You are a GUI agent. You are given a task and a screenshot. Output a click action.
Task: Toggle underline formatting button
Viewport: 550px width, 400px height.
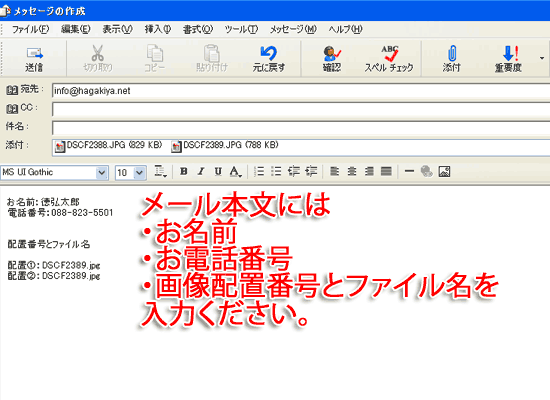[x=218, y=172]
